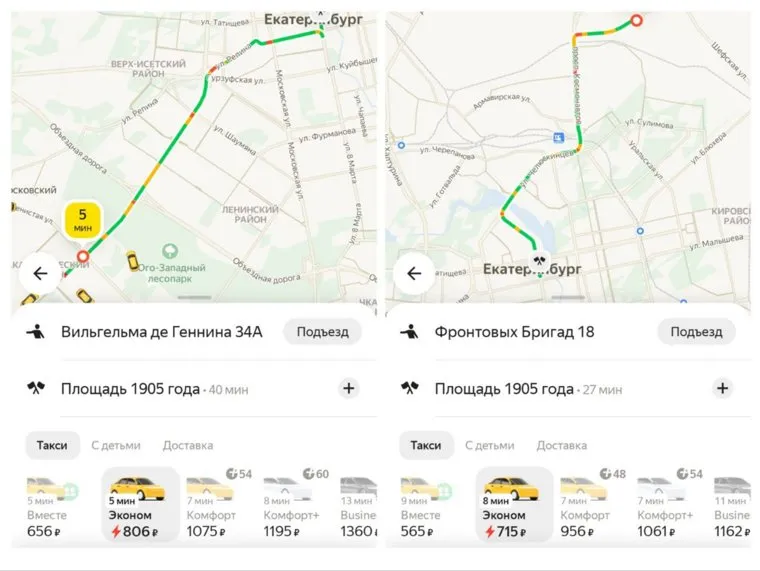Image resolution: width=760 pixels, height=571 pixels.
Task: Select Эконом taxi for 715 ₽
Action: 513,507
